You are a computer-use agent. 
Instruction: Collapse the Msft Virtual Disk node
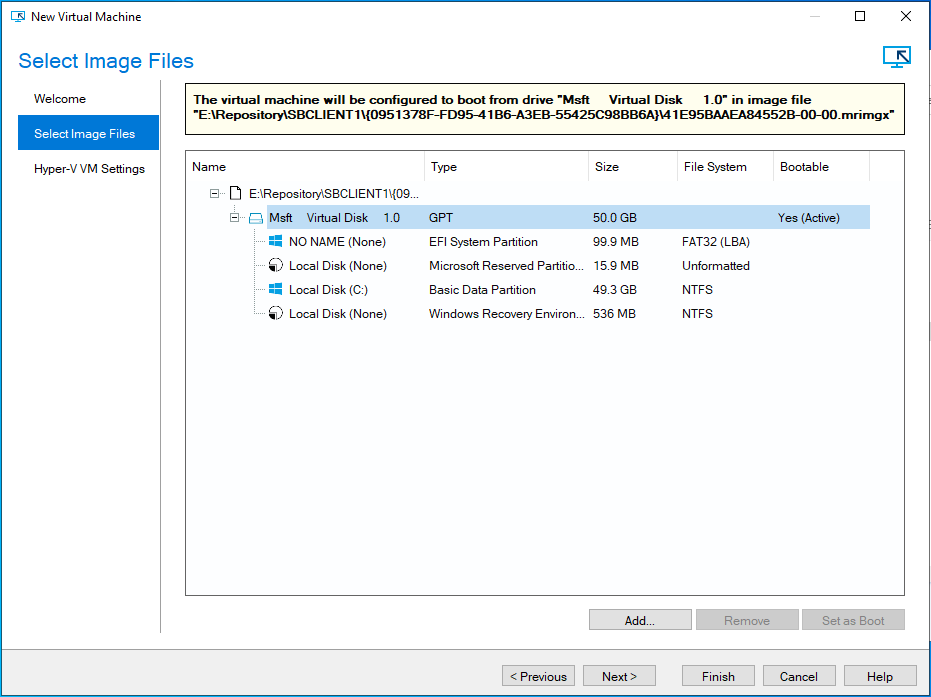pos(232,217)
